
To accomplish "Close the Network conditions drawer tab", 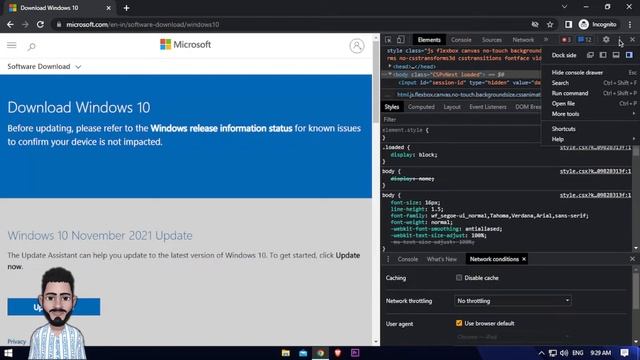I will pyautogui.click(x=524, y=259).
